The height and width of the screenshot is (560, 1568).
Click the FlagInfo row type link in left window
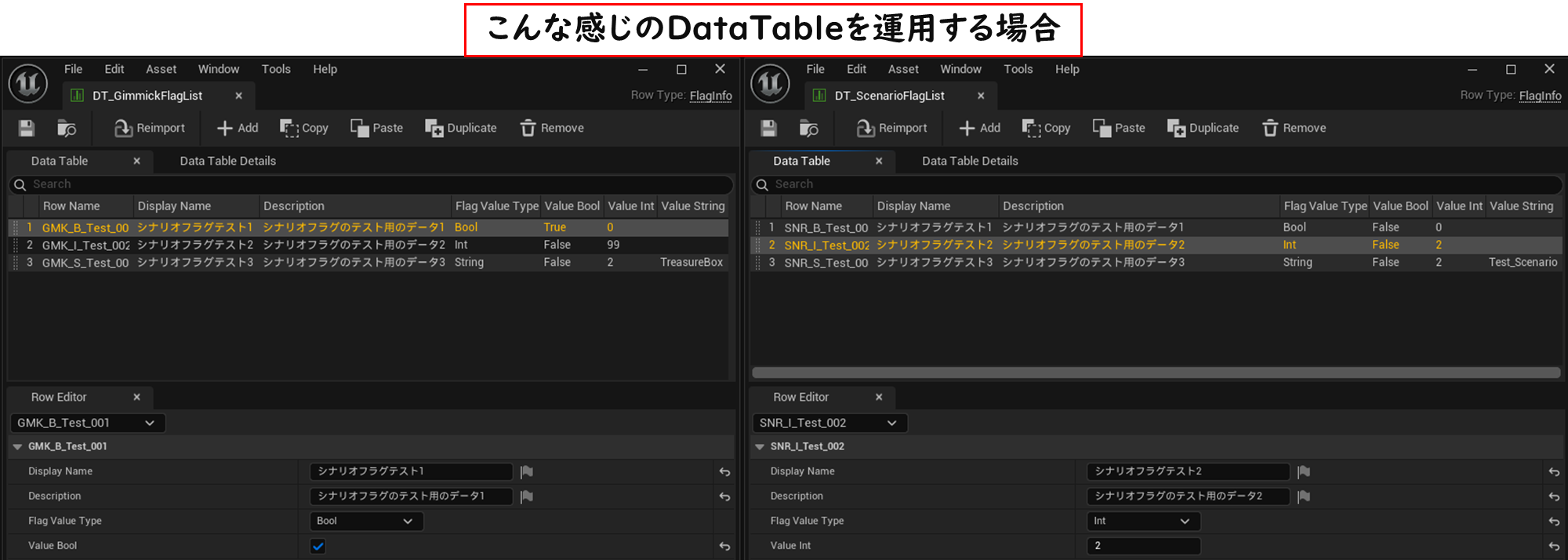710,96
